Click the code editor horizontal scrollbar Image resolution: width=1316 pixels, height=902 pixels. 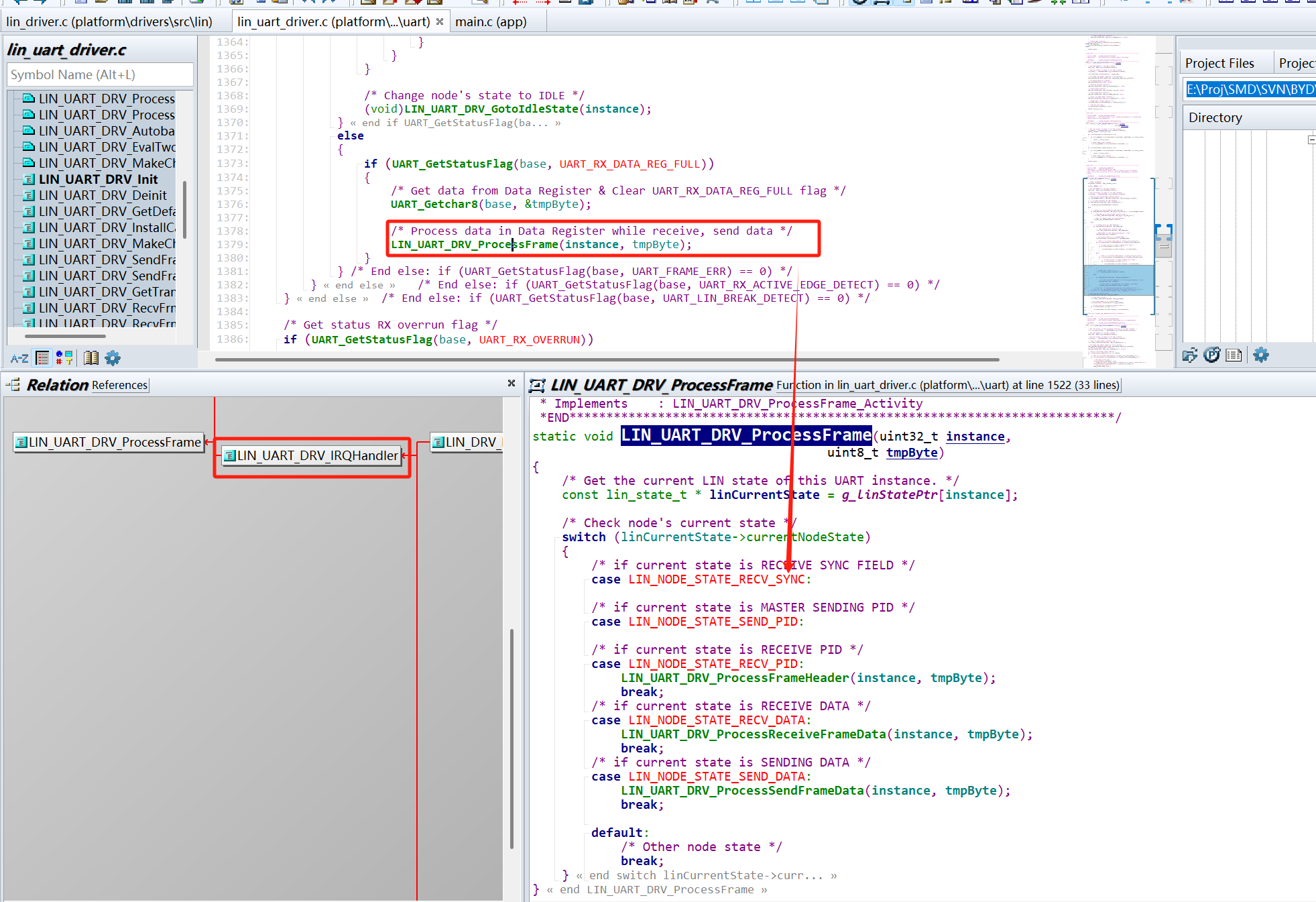pos(607,359)
